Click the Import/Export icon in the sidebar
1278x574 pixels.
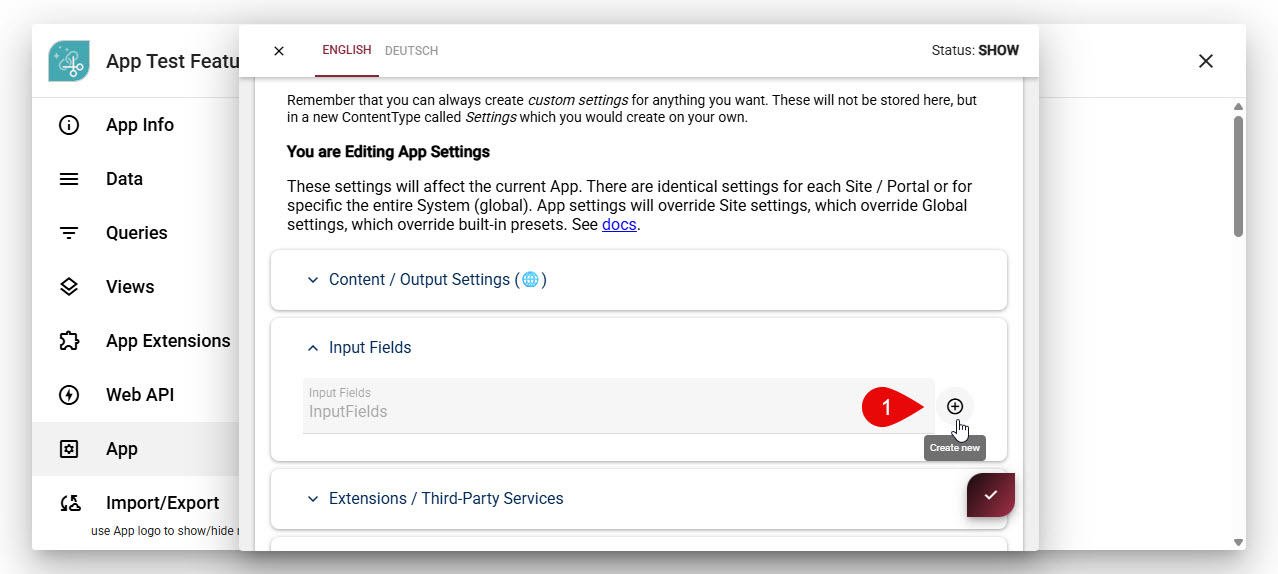pyautogui.click(x=69, y=503)
